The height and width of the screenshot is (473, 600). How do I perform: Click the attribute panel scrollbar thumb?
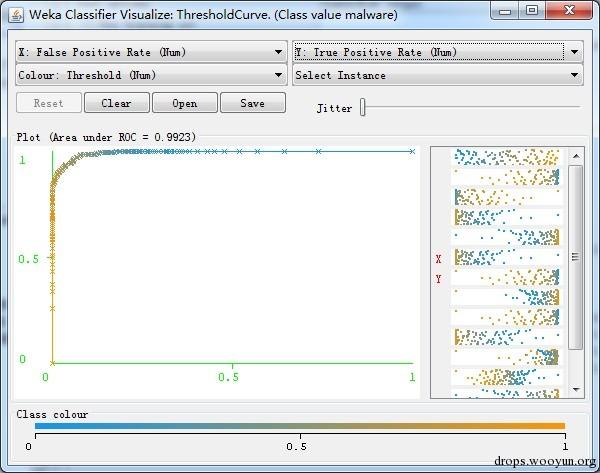click(576, 257)
